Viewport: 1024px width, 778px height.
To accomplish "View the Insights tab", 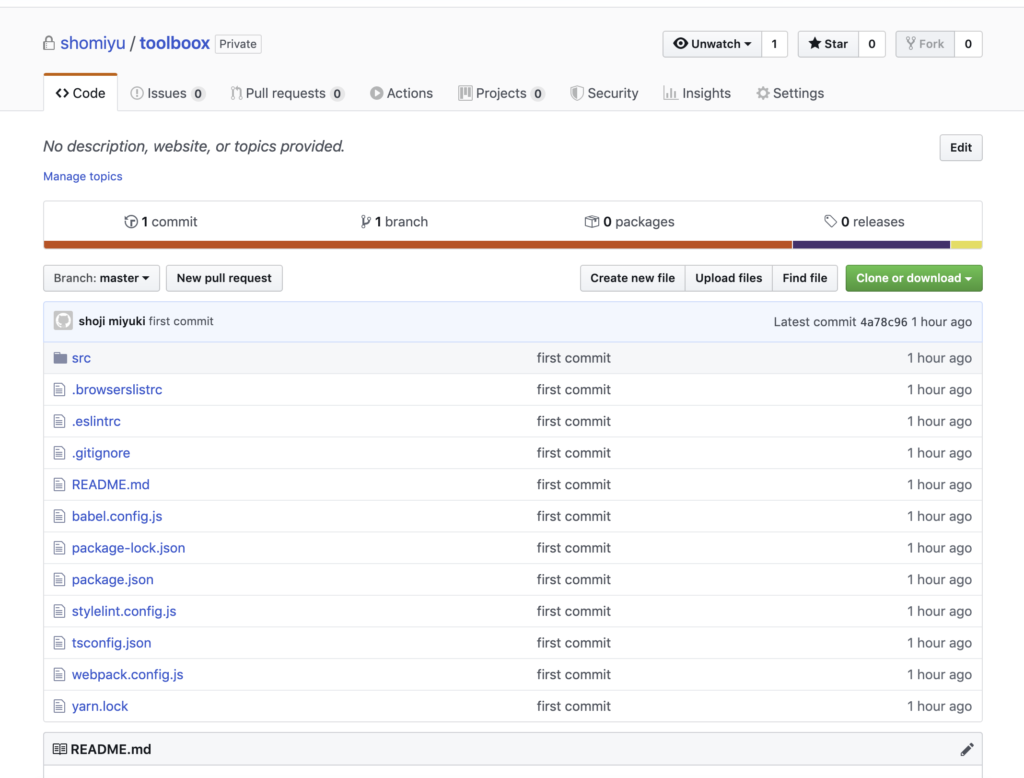I will tap(697, 93).
